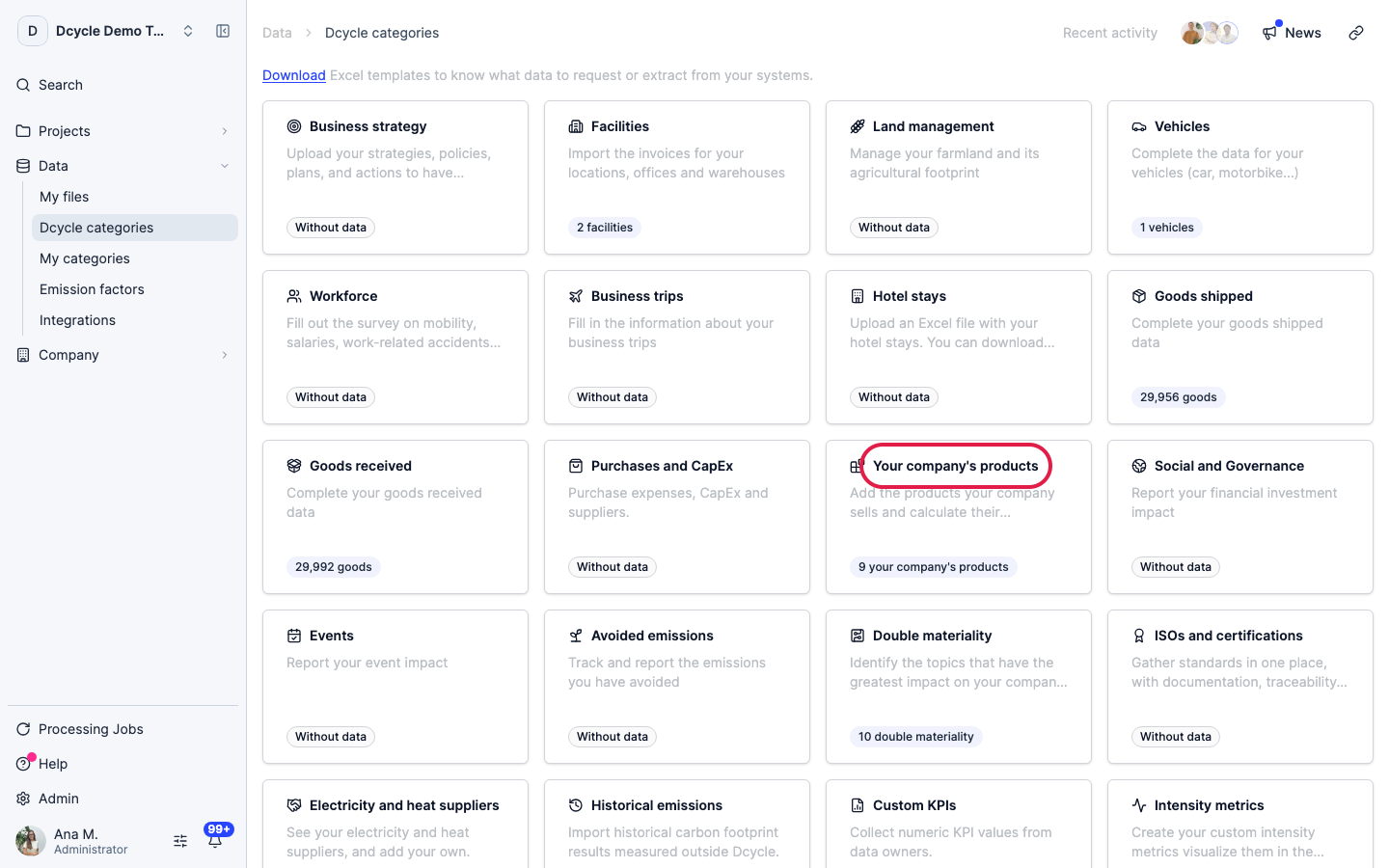The image size is (1389, 868).
Task: Click the Facilities building icon
Action: click(x=576, y=126)
